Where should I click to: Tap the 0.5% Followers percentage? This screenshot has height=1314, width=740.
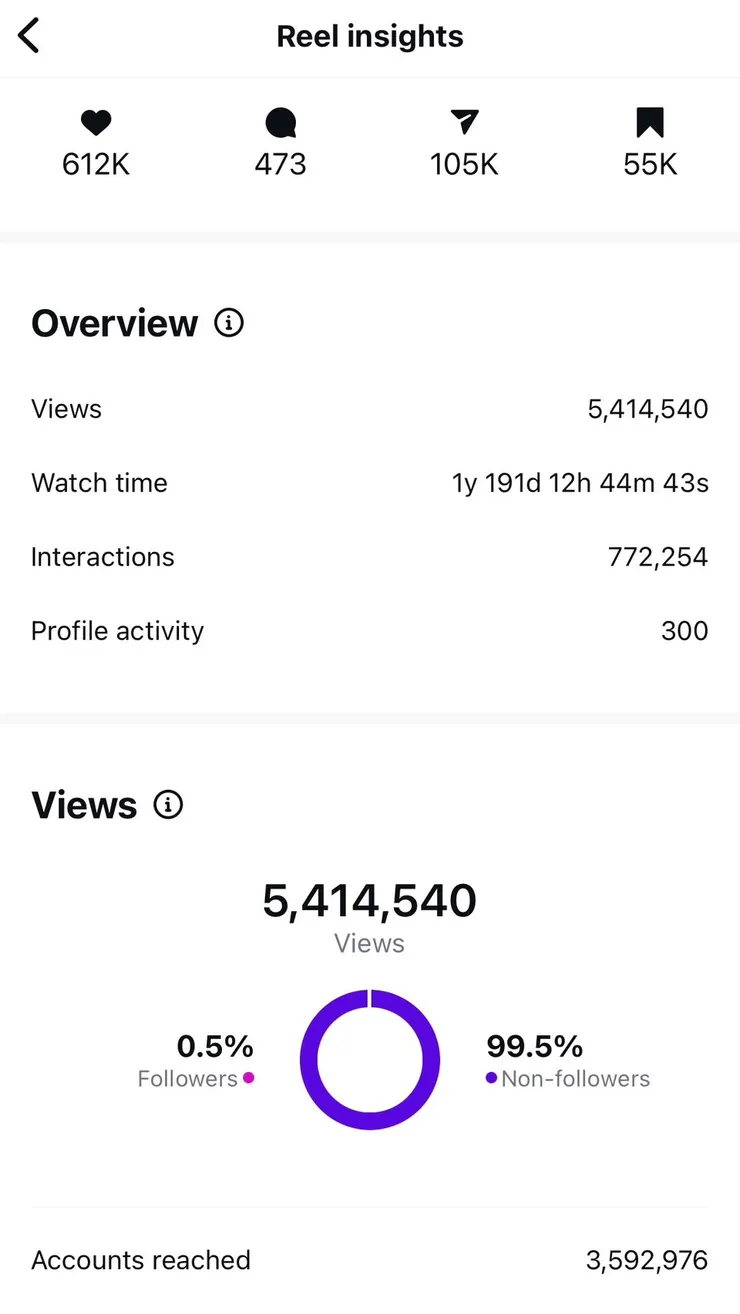coord(215,1046)
